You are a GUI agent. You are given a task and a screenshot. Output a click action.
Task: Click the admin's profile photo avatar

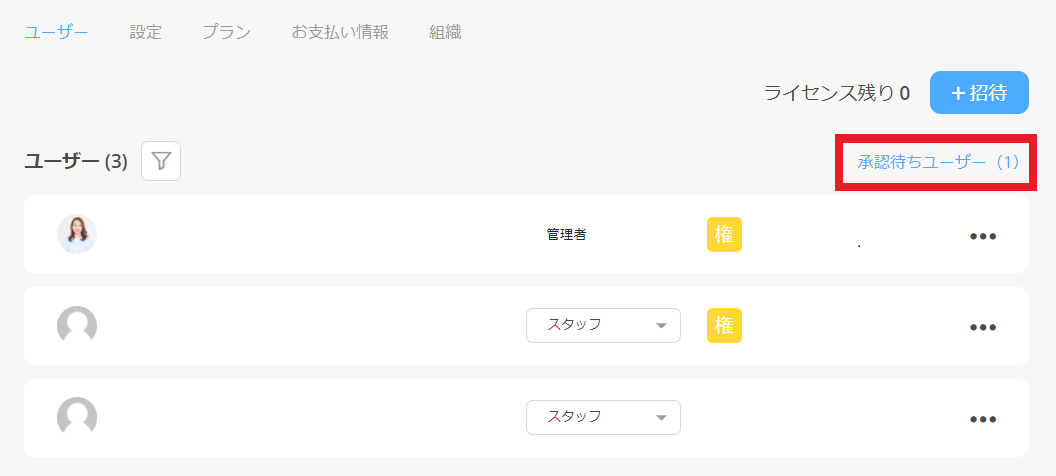(77, 234)
